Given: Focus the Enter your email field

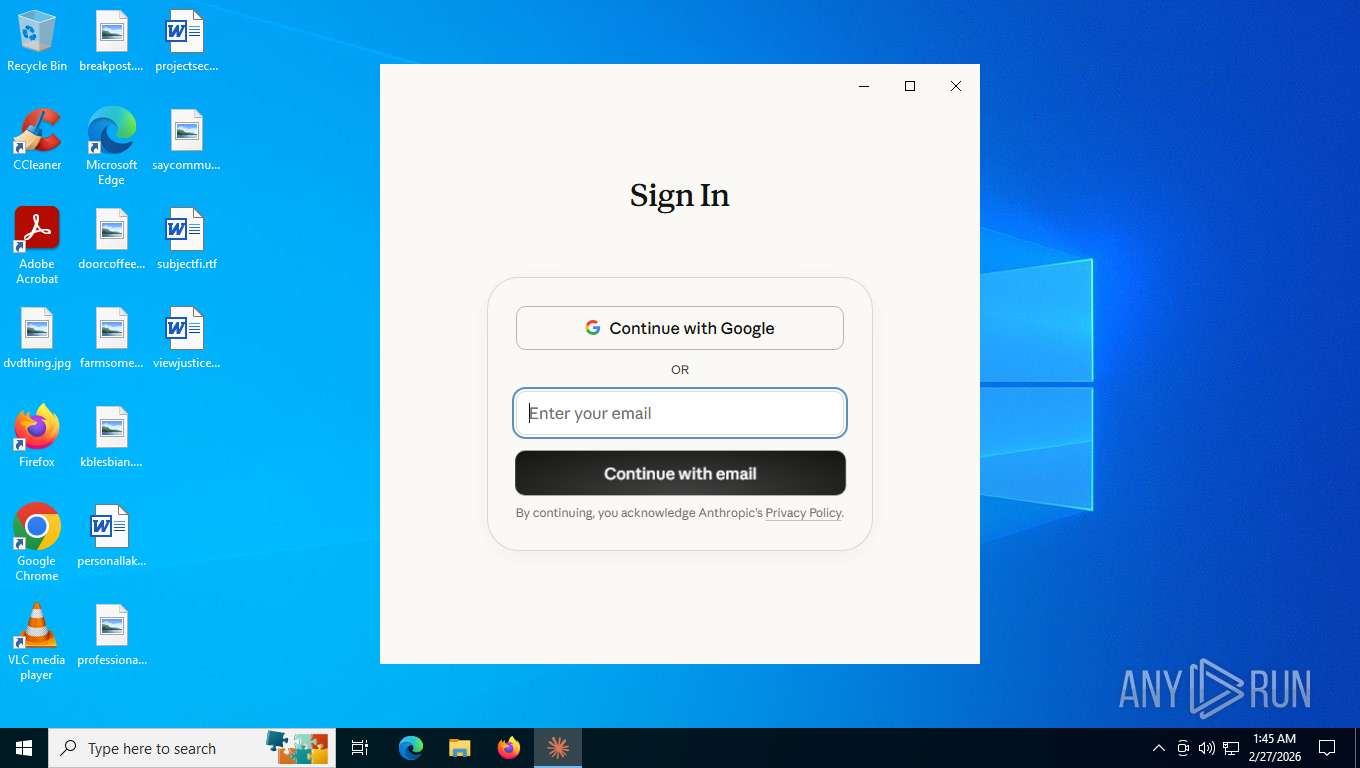Looking at the screenshot, I should [680, 413].
